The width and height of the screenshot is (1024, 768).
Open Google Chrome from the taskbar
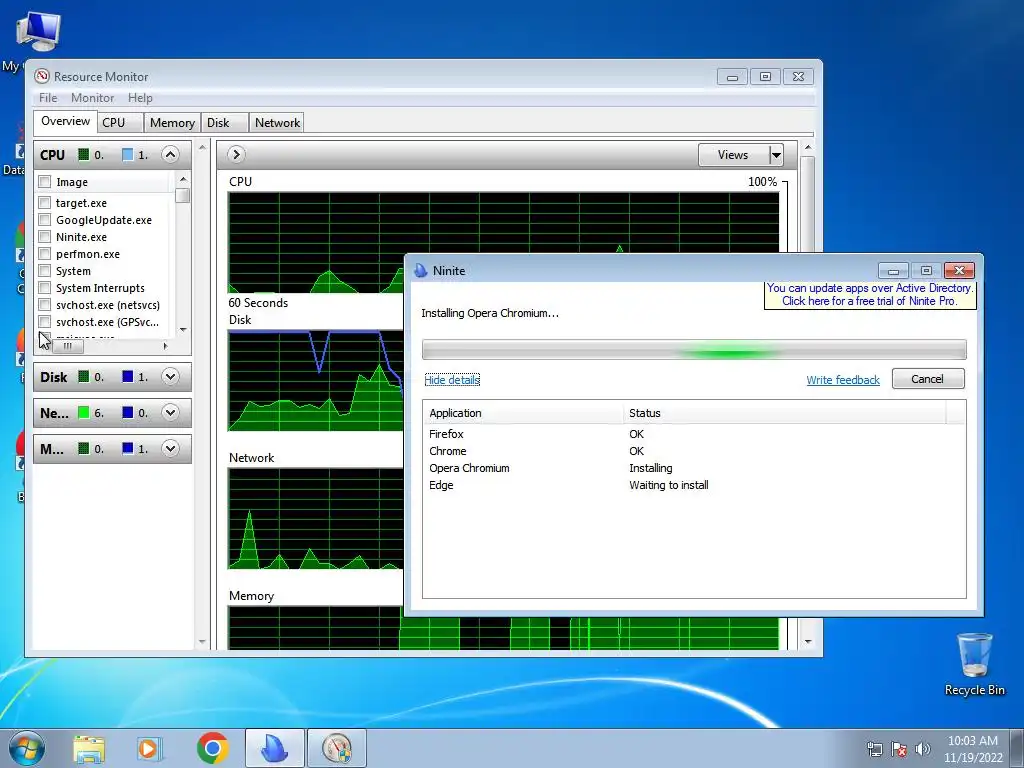pos(212,748)
